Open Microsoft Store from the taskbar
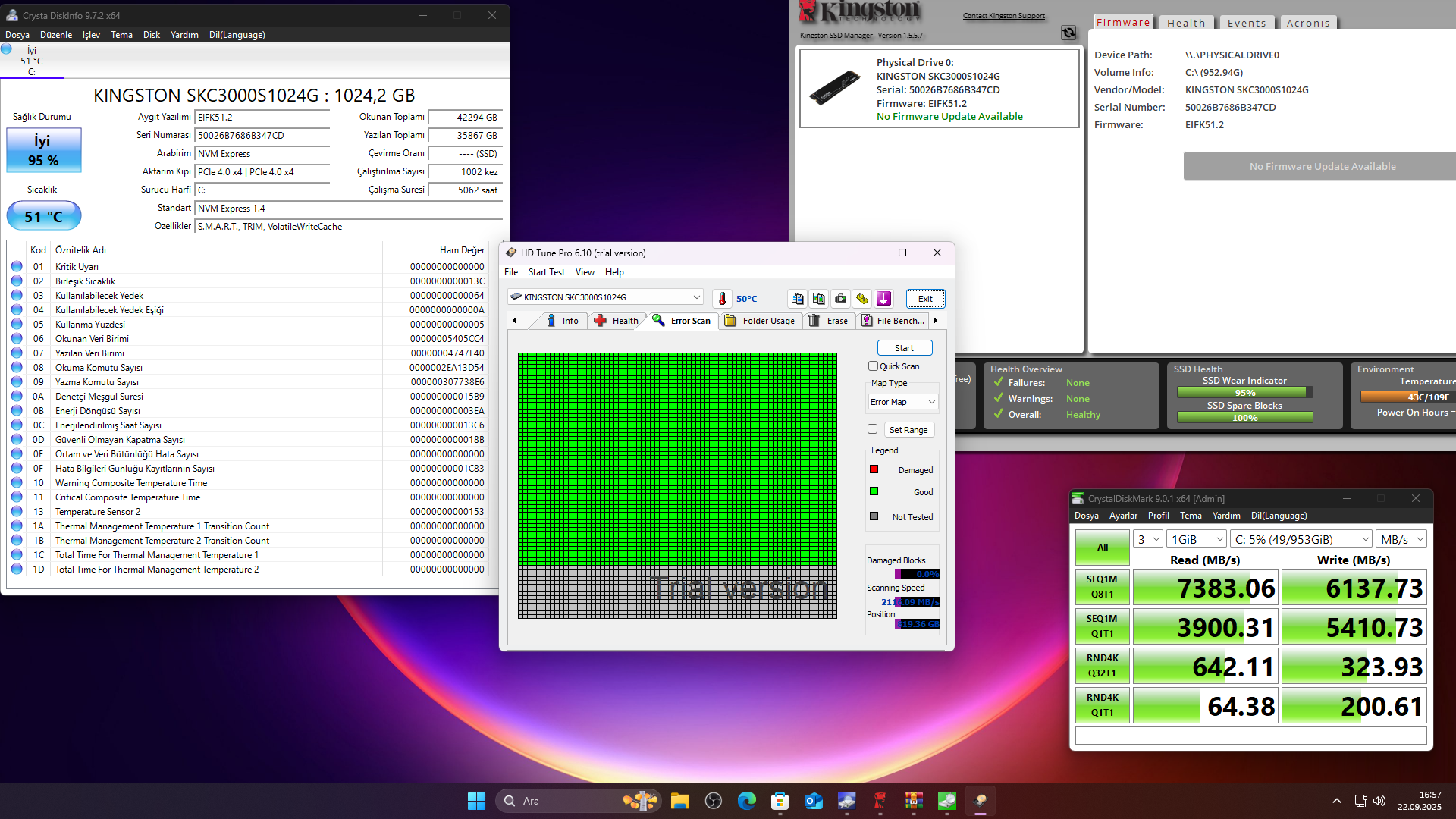The image size is (1456, 819). click(x=780, y=801)
